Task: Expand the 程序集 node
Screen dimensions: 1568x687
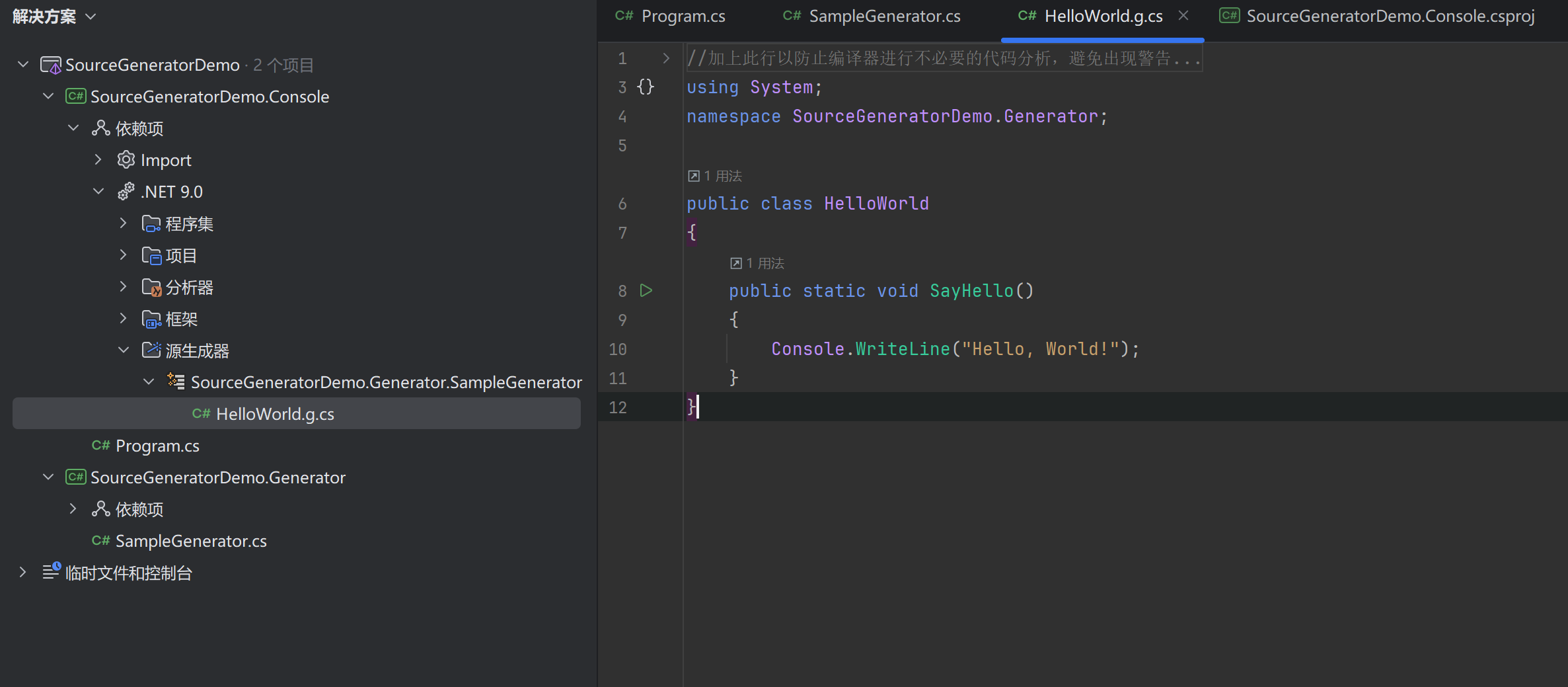Action: 123,223
